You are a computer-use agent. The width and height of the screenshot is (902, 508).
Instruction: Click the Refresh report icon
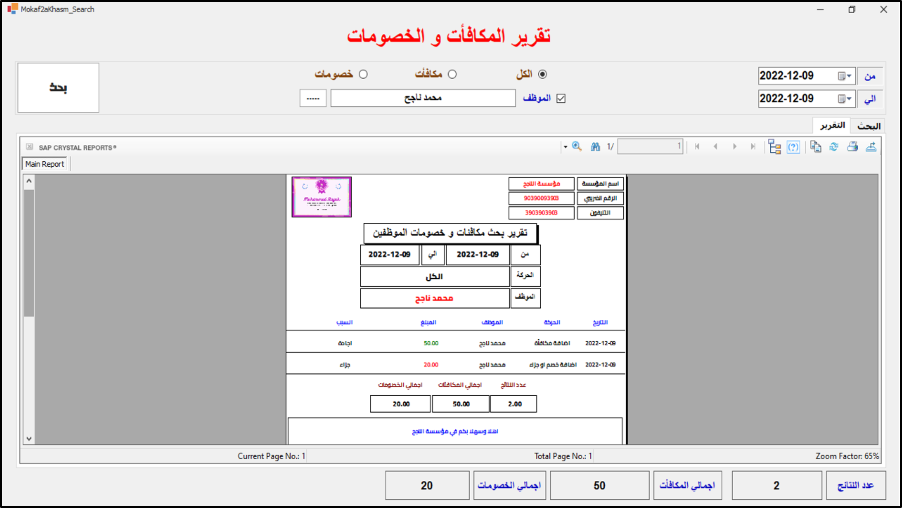point(834,147)
